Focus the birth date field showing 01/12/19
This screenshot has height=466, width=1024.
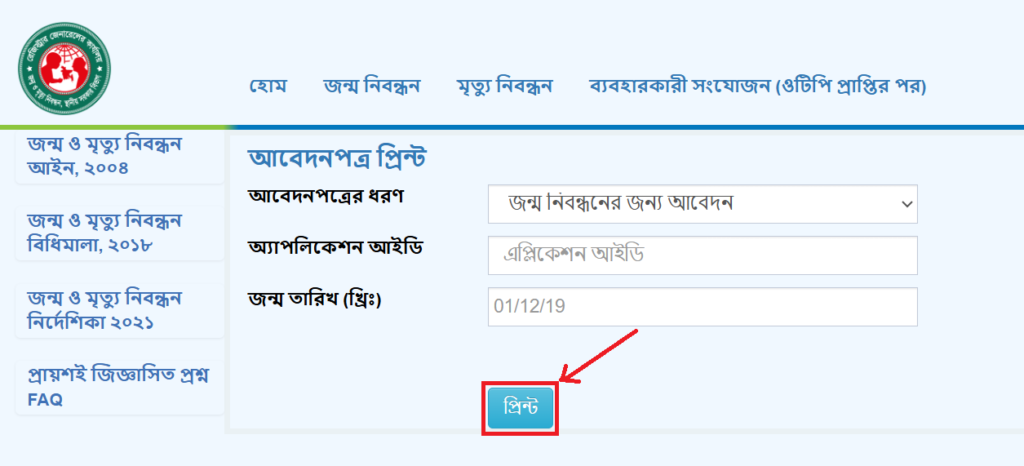click(x=703, y=307)
